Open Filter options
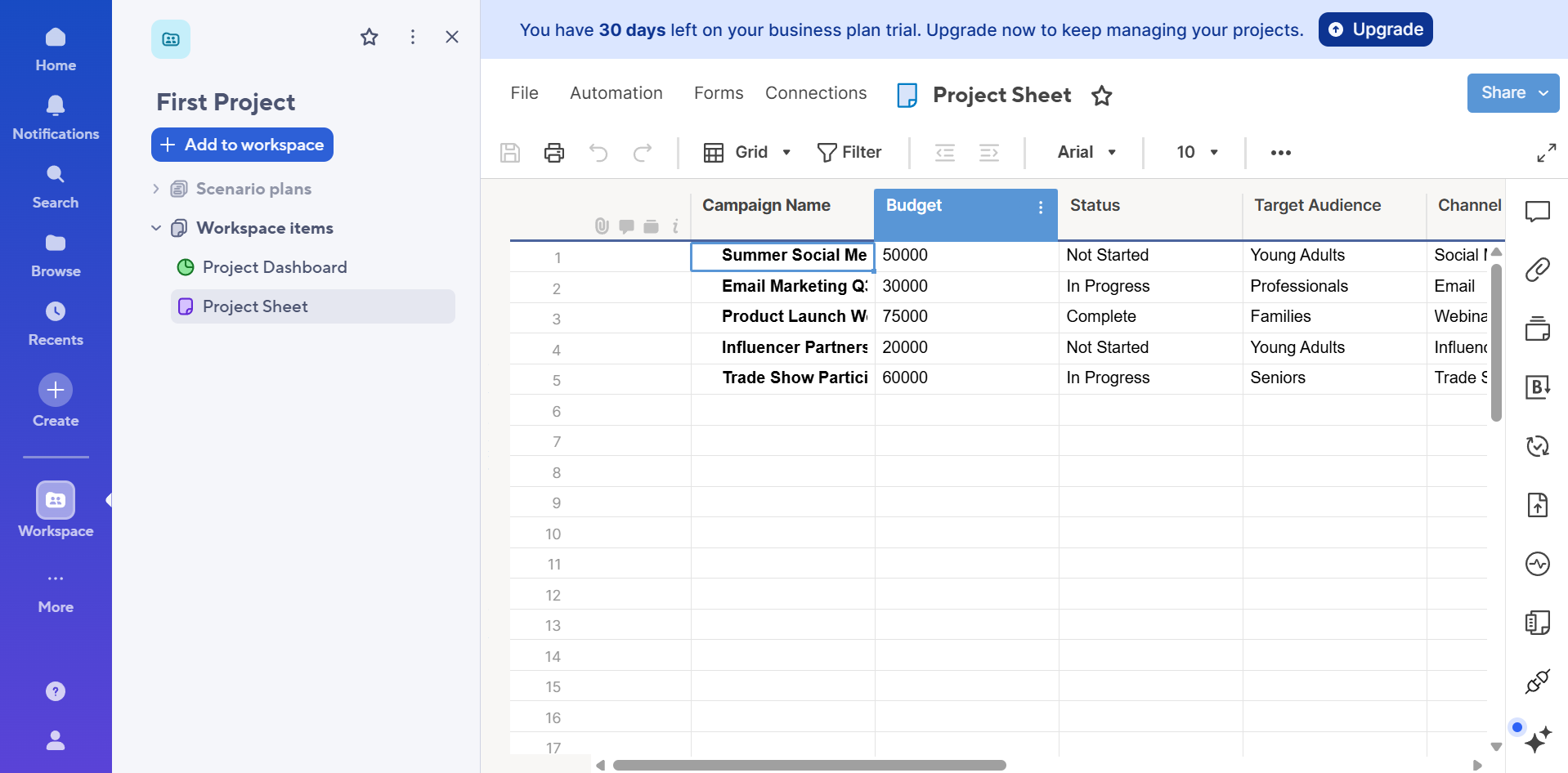The width and height of the screenshot is (1568, 773). pos(849,153)
